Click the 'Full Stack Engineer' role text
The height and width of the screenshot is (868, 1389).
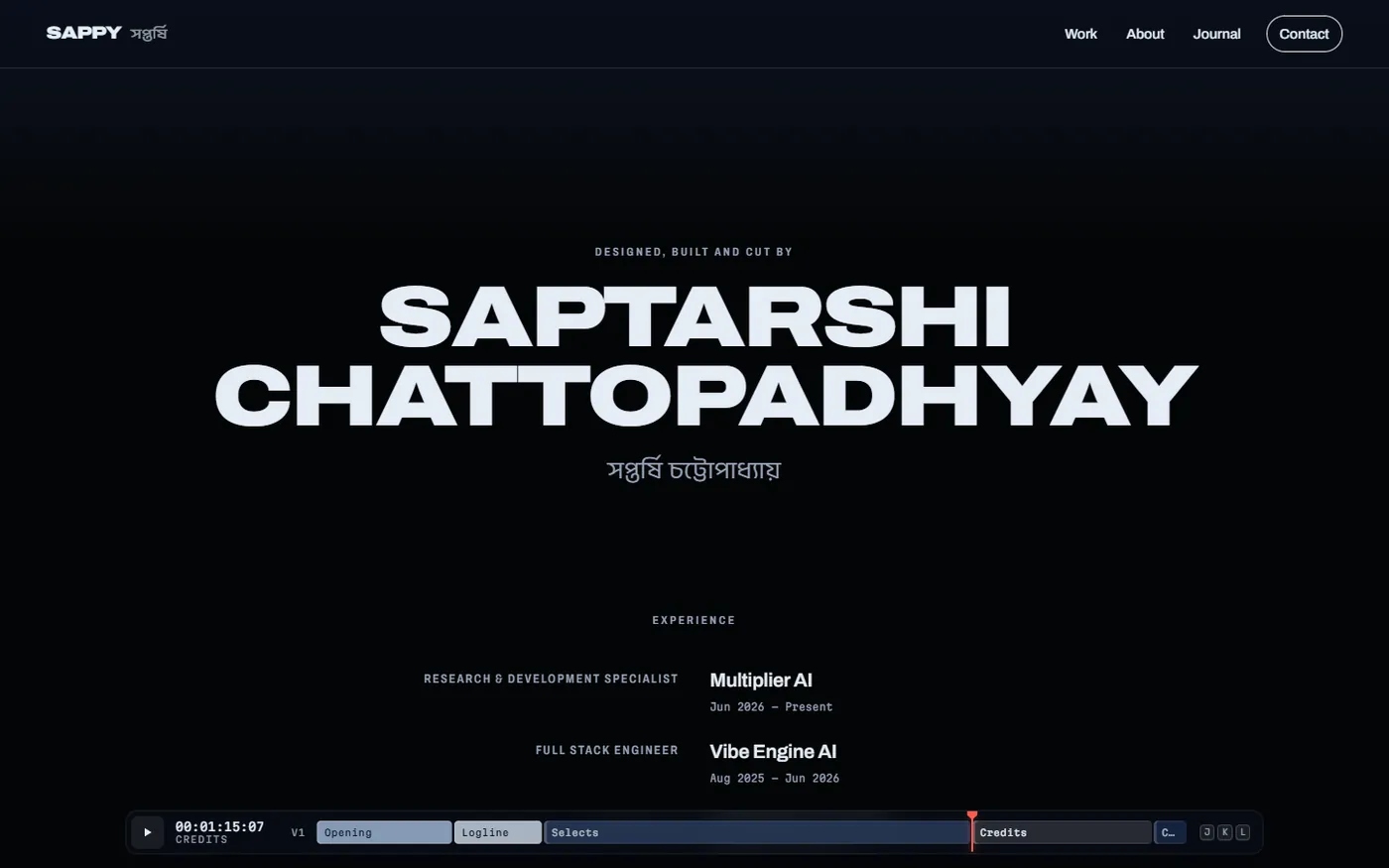[x=607, y=750]
